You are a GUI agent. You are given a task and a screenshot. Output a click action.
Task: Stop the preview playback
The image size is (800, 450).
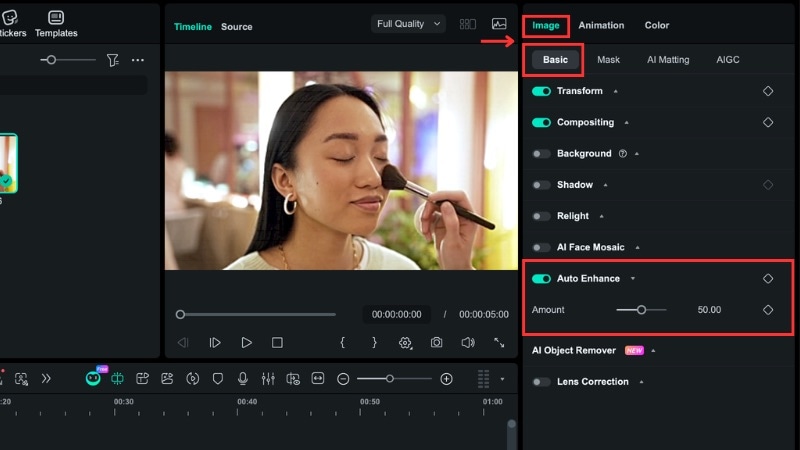[277, 343]
